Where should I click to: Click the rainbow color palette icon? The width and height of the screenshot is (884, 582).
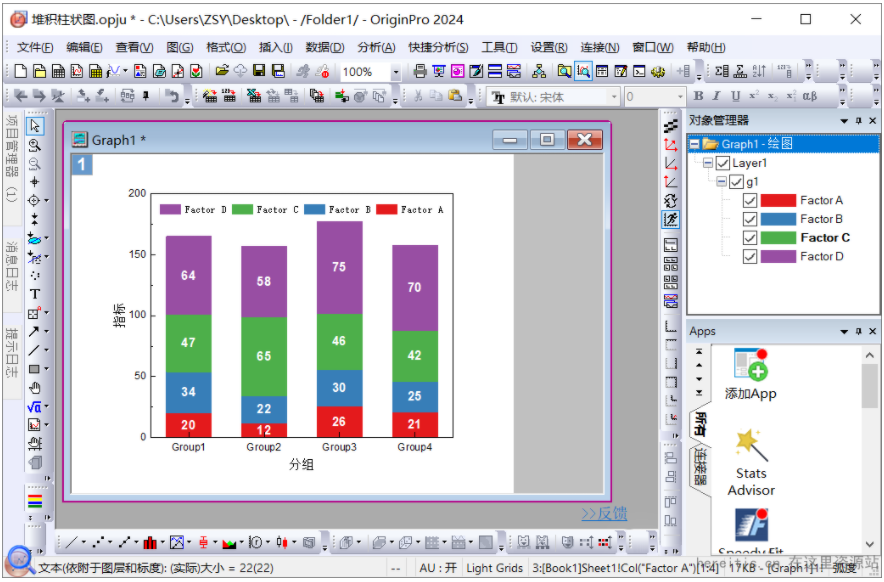(35, 501)
